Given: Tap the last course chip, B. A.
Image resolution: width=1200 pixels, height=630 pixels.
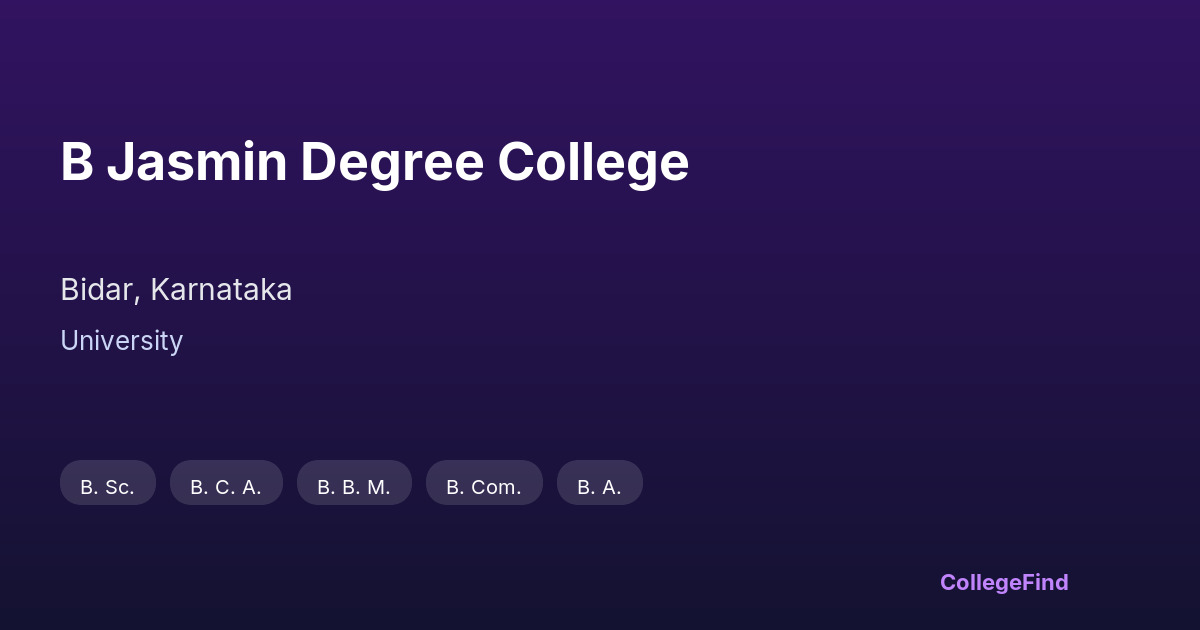Looking at the screenshot, I should (599, 484).
